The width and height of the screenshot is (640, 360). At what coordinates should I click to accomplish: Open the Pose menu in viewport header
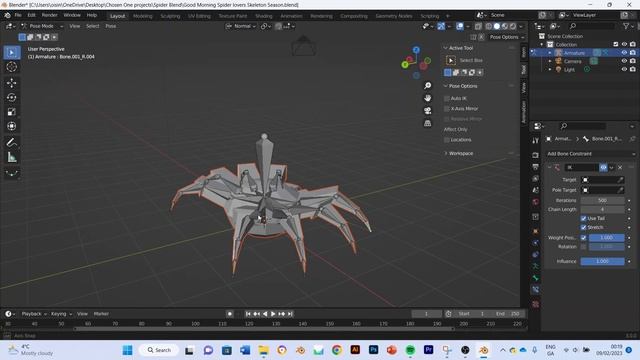coord(111,26)
